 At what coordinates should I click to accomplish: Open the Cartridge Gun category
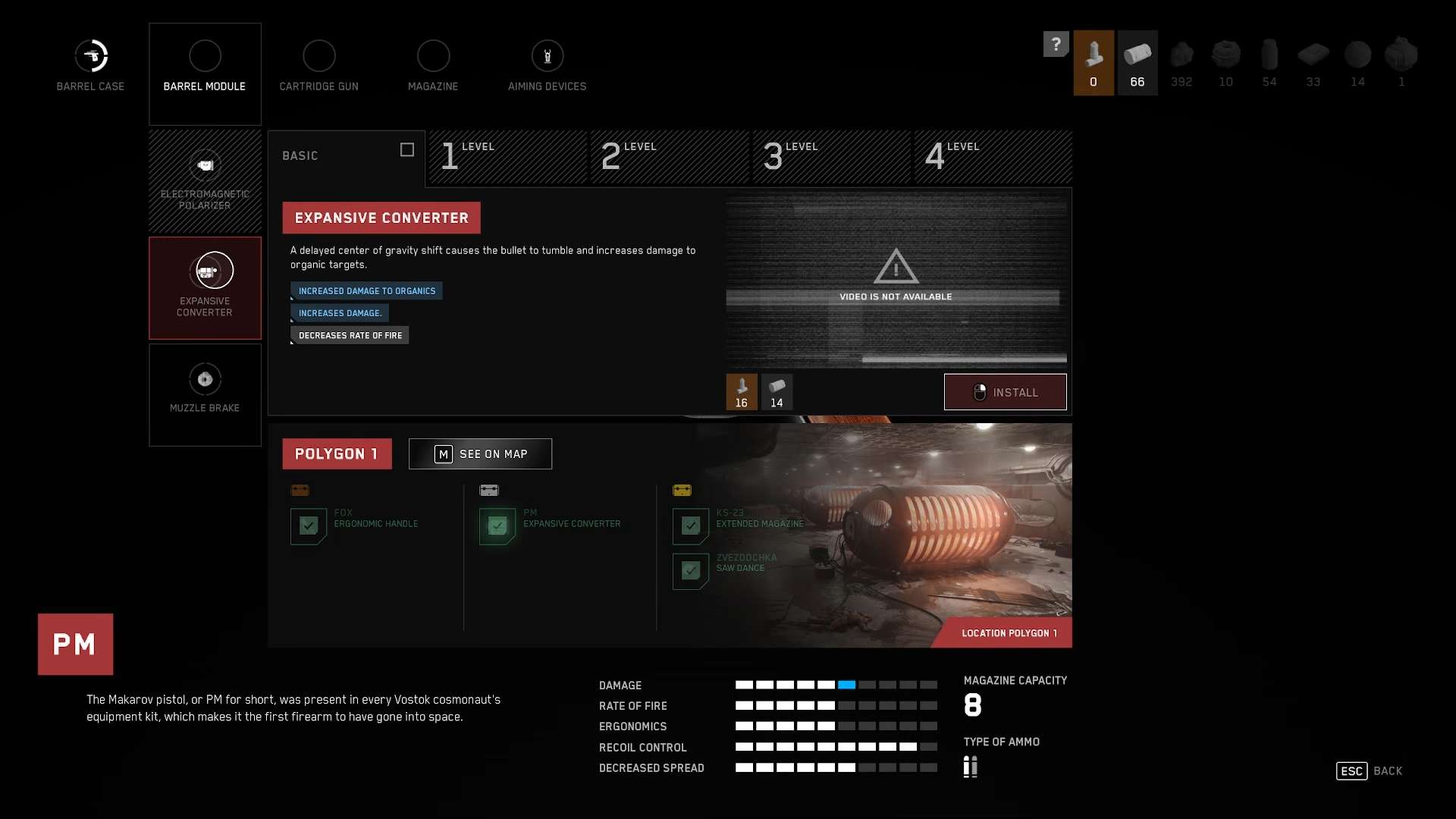[x=319, y=67]
